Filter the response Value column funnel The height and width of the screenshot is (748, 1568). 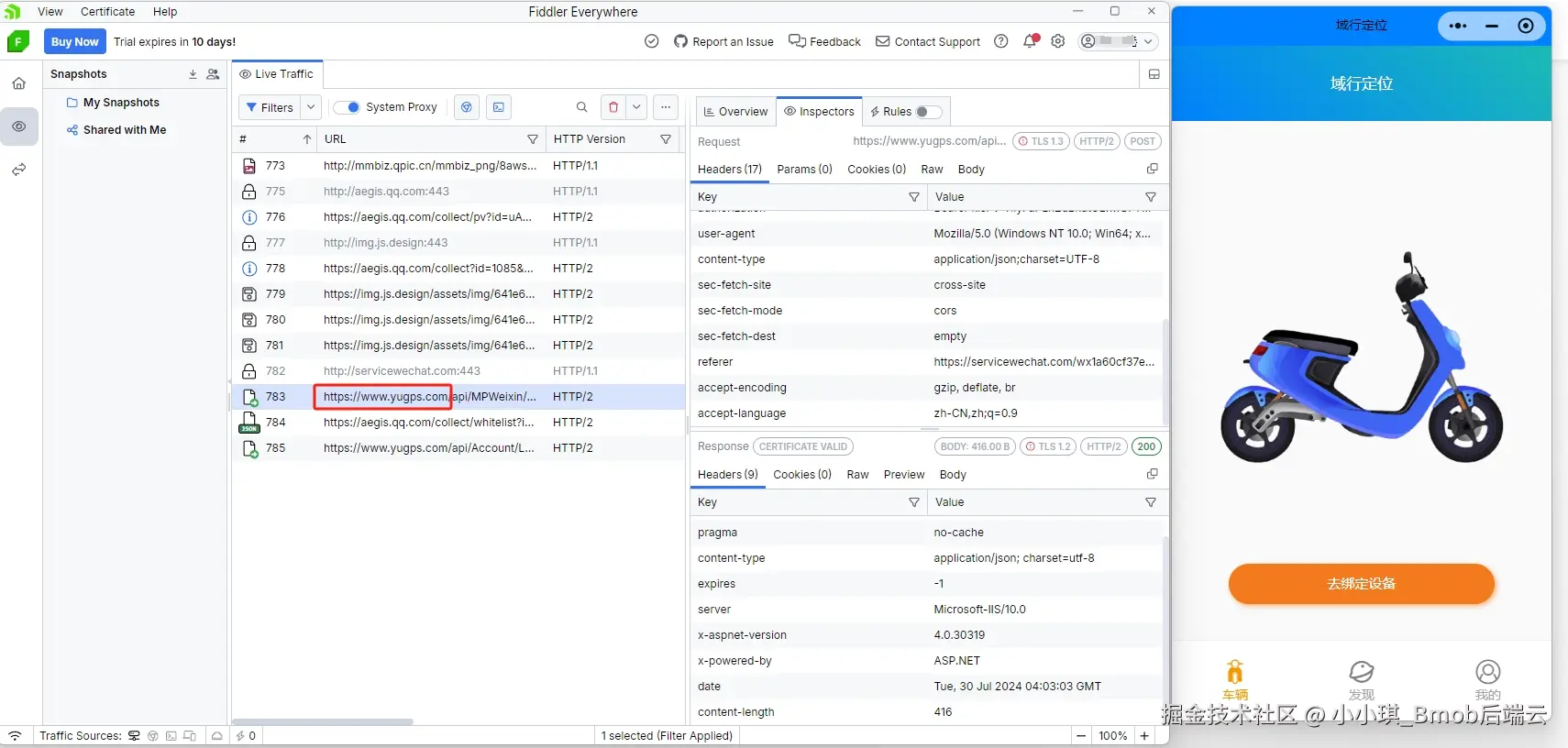click(x=1151, y=502)
